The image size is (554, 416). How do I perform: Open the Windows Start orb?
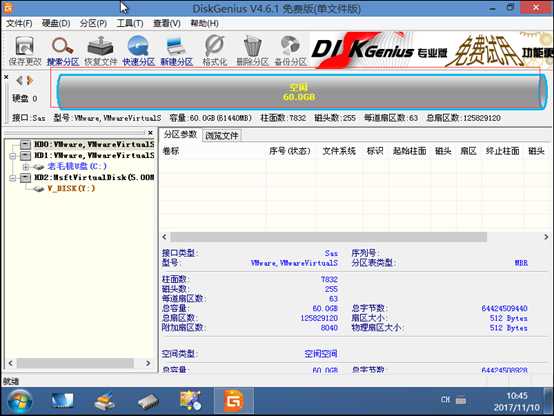pos(19,401)
